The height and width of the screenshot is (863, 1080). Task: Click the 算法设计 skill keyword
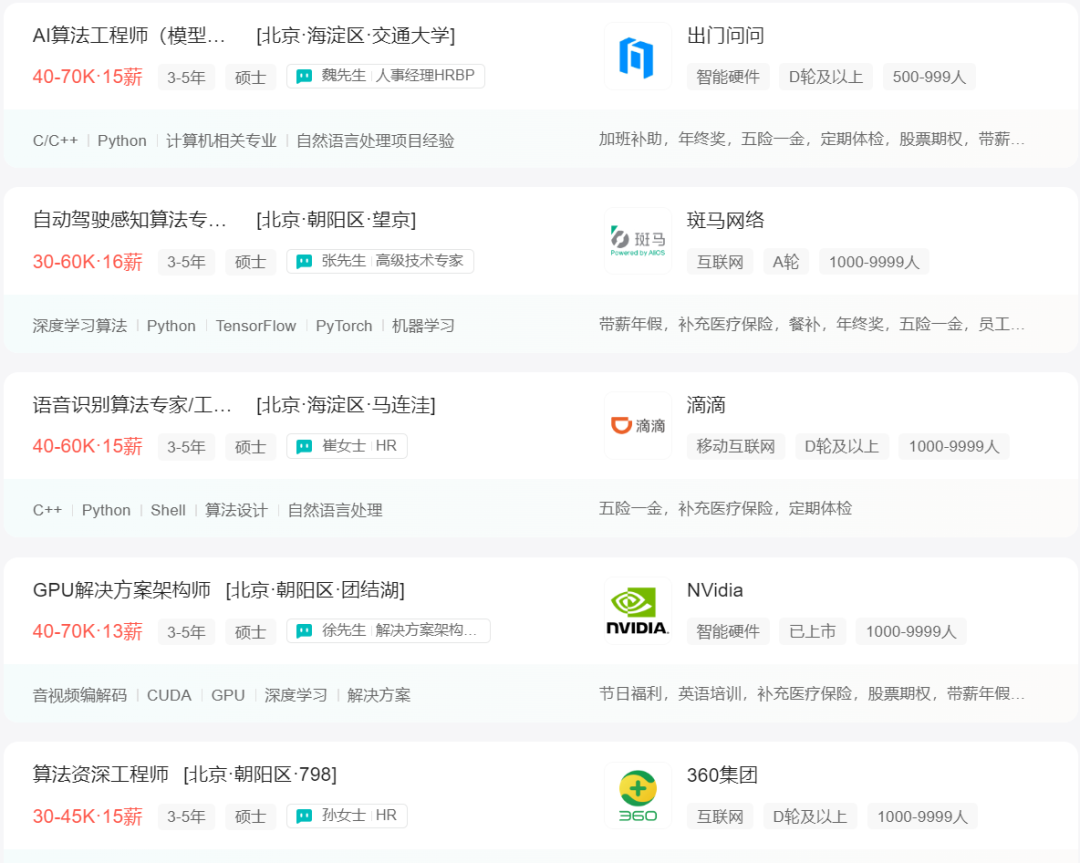tap(236, 510)
